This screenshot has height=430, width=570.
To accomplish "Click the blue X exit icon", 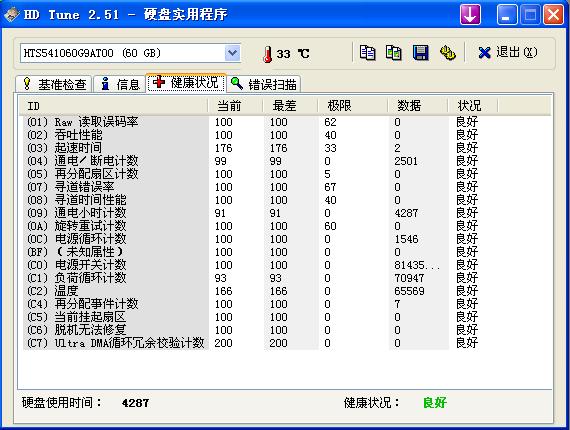I will tap(484, 53).
